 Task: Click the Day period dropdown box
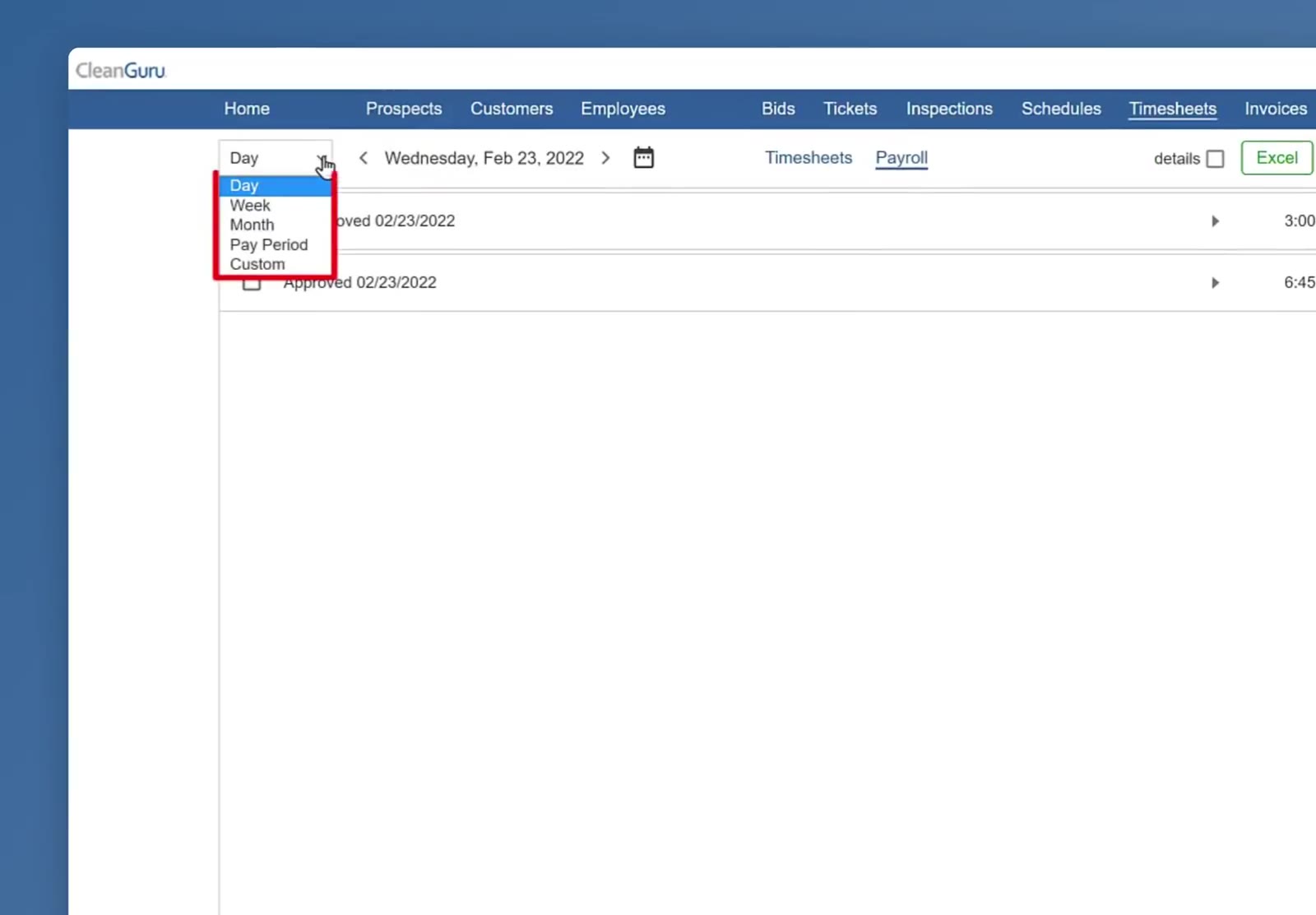276,158
